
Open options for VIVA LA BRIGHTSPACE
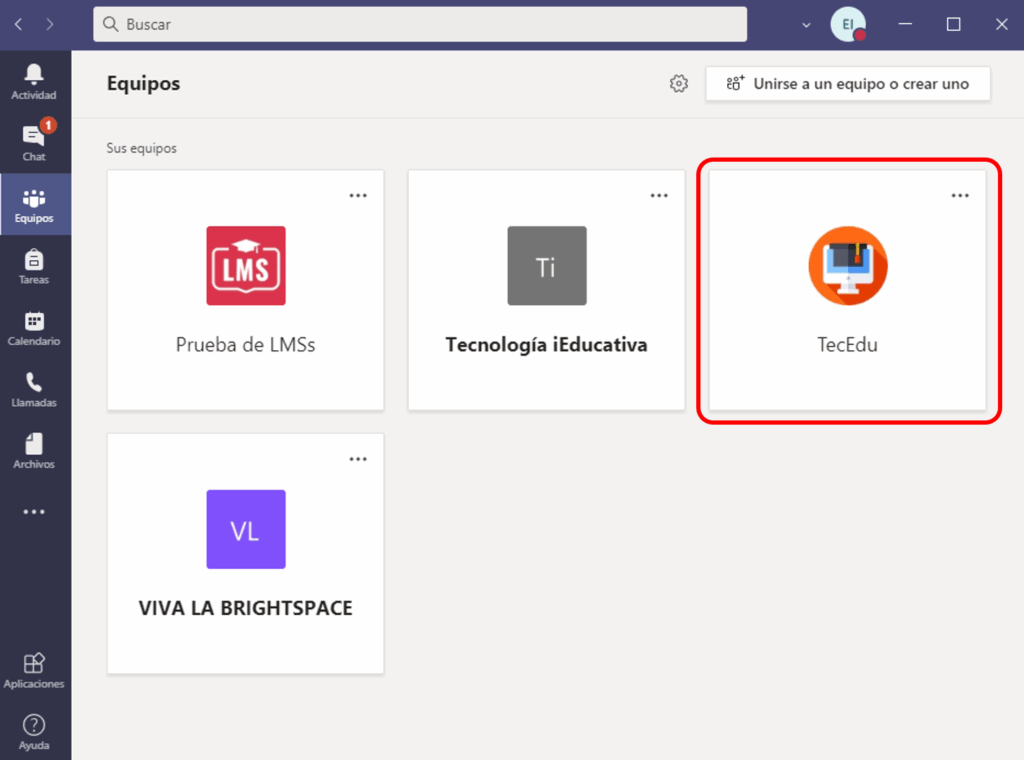358,459
